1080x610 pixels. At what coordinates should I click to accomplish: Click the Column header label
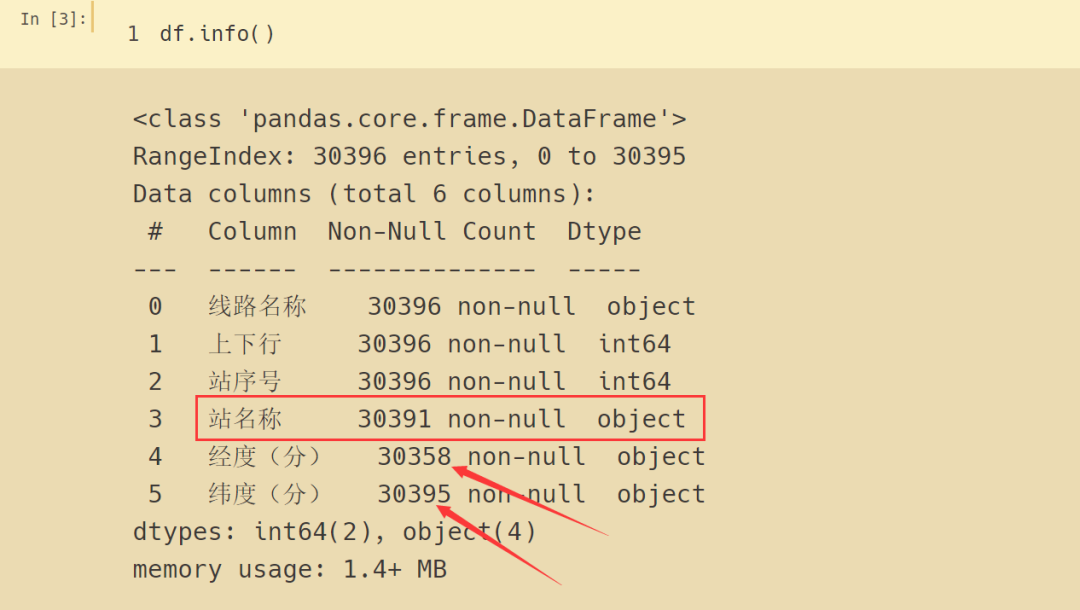pyautogui.click(x=252, y=231)
